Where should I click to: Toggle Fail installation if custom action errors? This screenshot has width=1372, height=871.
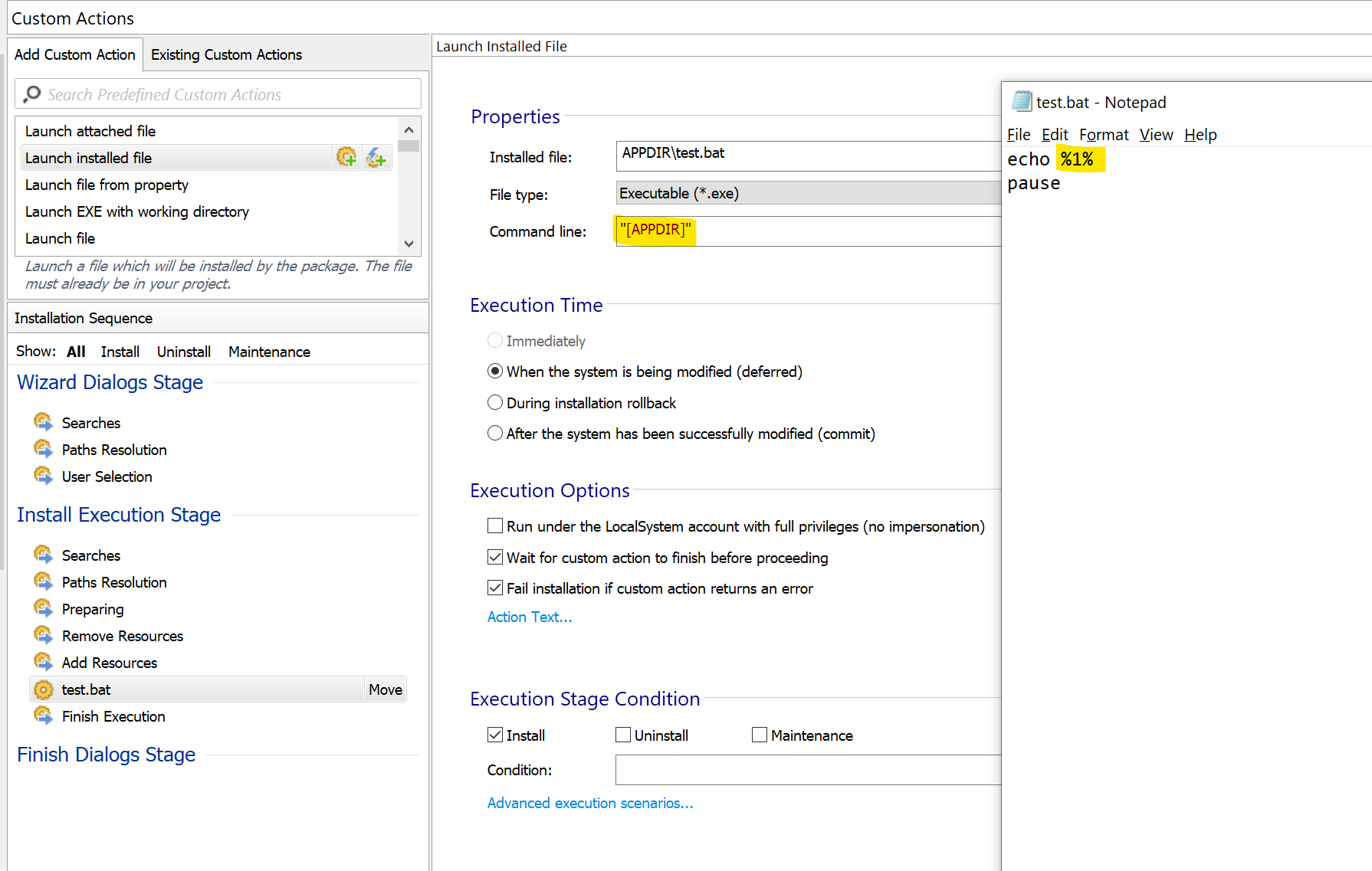(x=495, y=588)
